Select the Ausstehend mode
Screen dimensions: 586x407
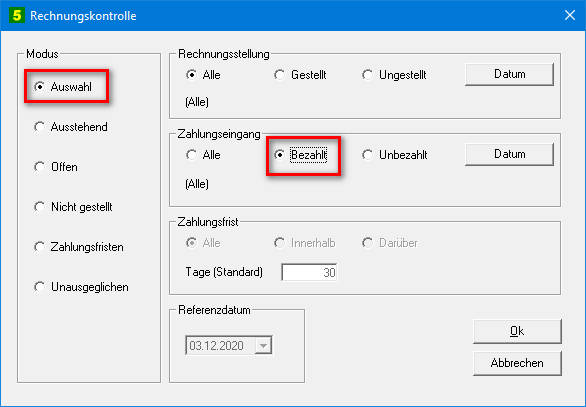click(71, 127)
